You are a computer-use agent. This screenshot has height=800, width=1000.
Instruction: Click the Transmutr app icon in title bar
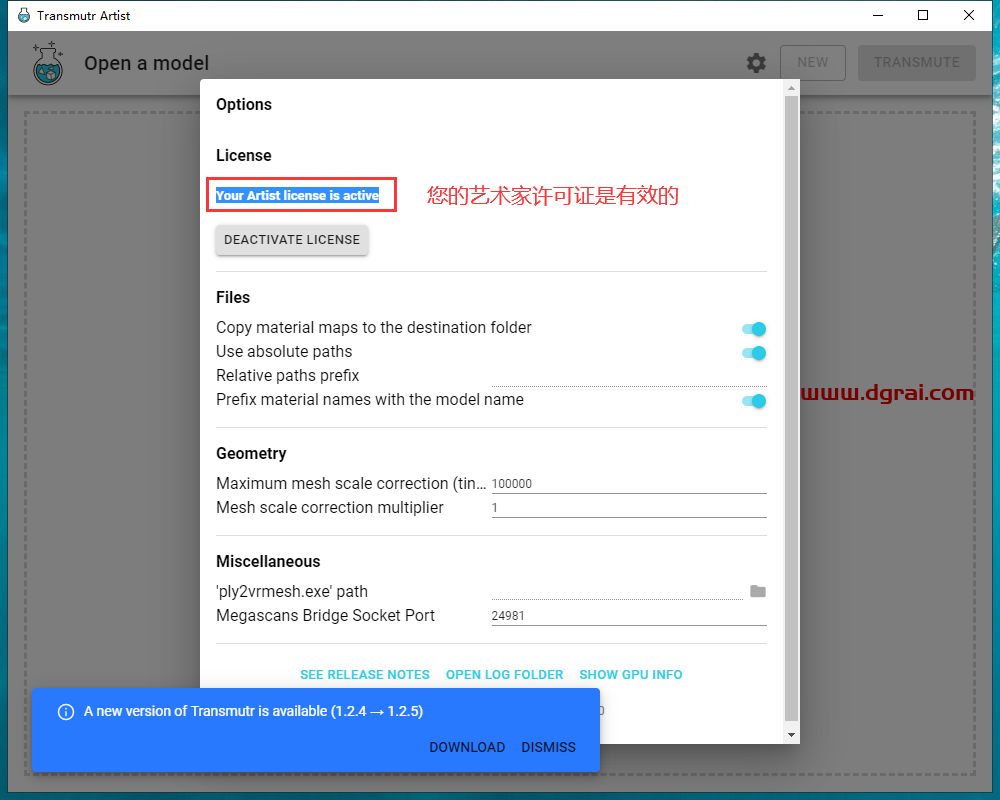point(24,15)
